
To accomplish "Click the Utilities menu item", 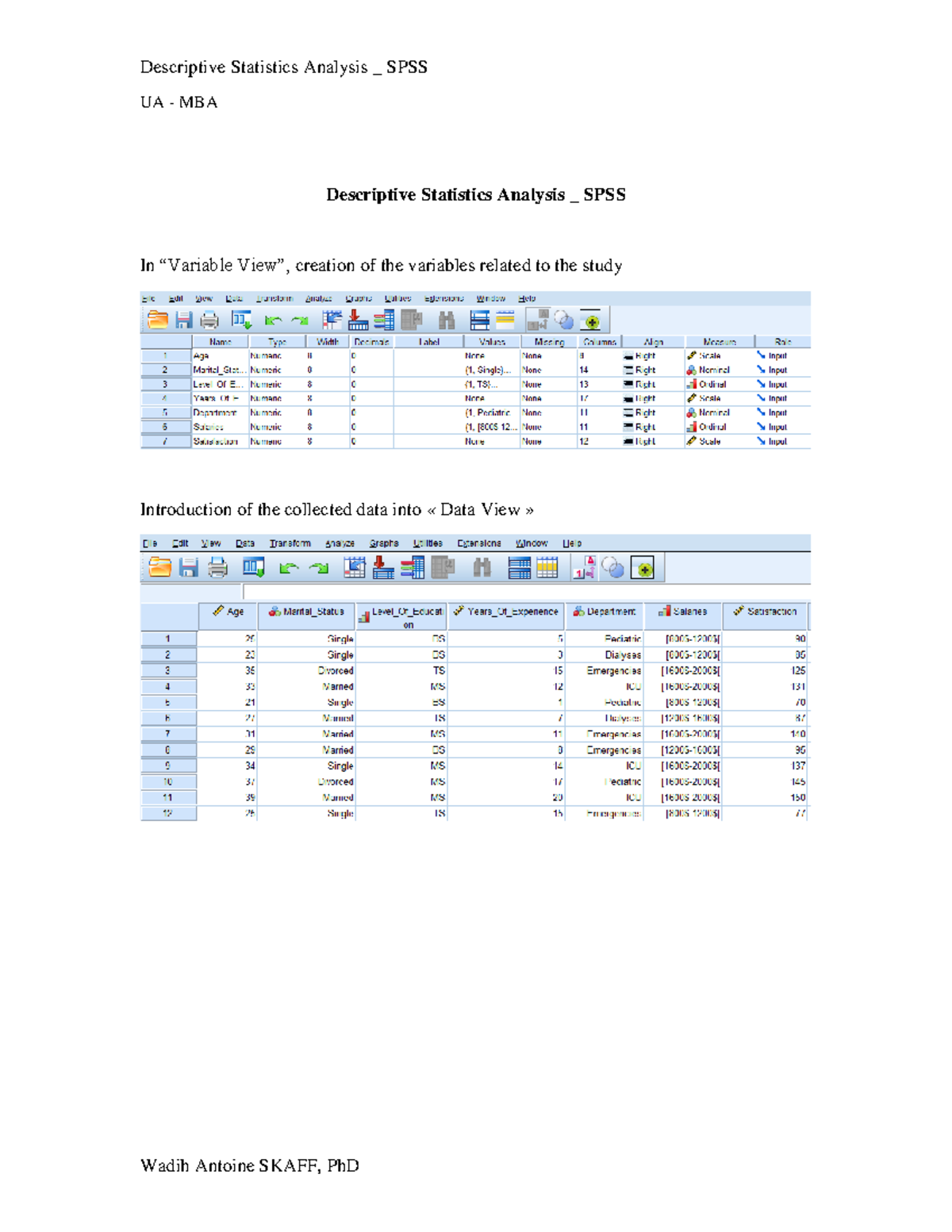I will point(427,543).
